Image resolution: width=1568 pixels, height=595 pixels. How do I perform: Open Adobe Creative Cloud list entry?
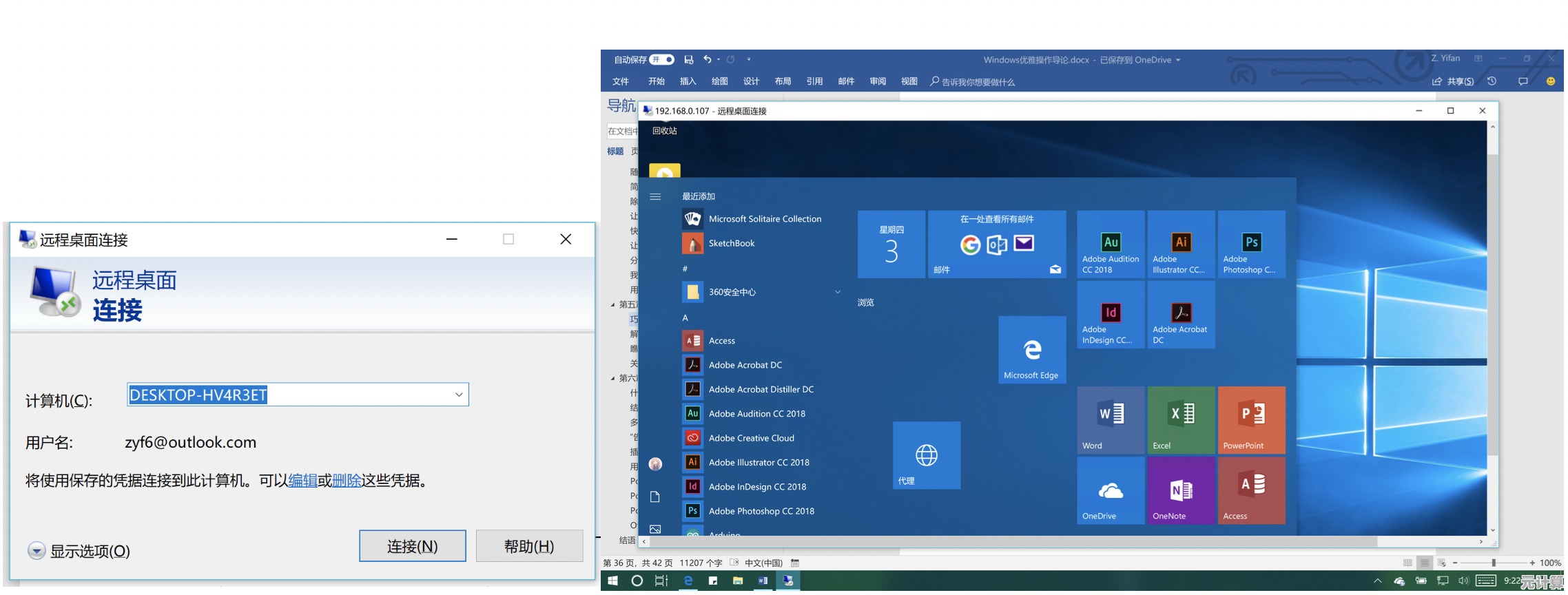point(739,438)
